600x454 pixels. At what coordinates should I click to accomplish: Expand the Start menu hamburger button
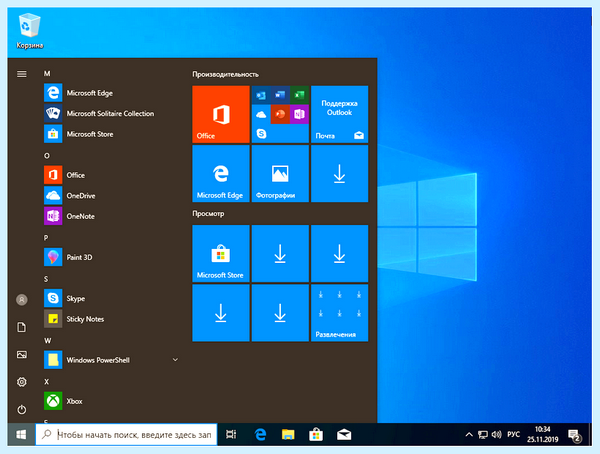[22, 74]
